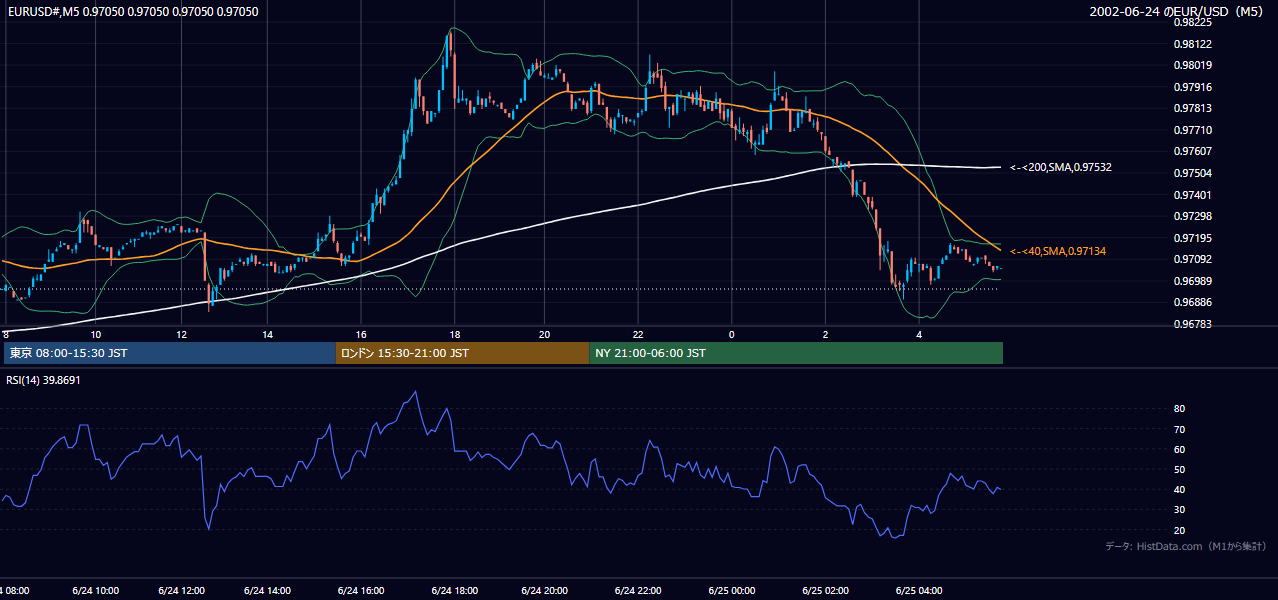The image size is (1278, 600).
Task: Click the bottom time label 6/25 04:00
Action: [x=919, y=590]
